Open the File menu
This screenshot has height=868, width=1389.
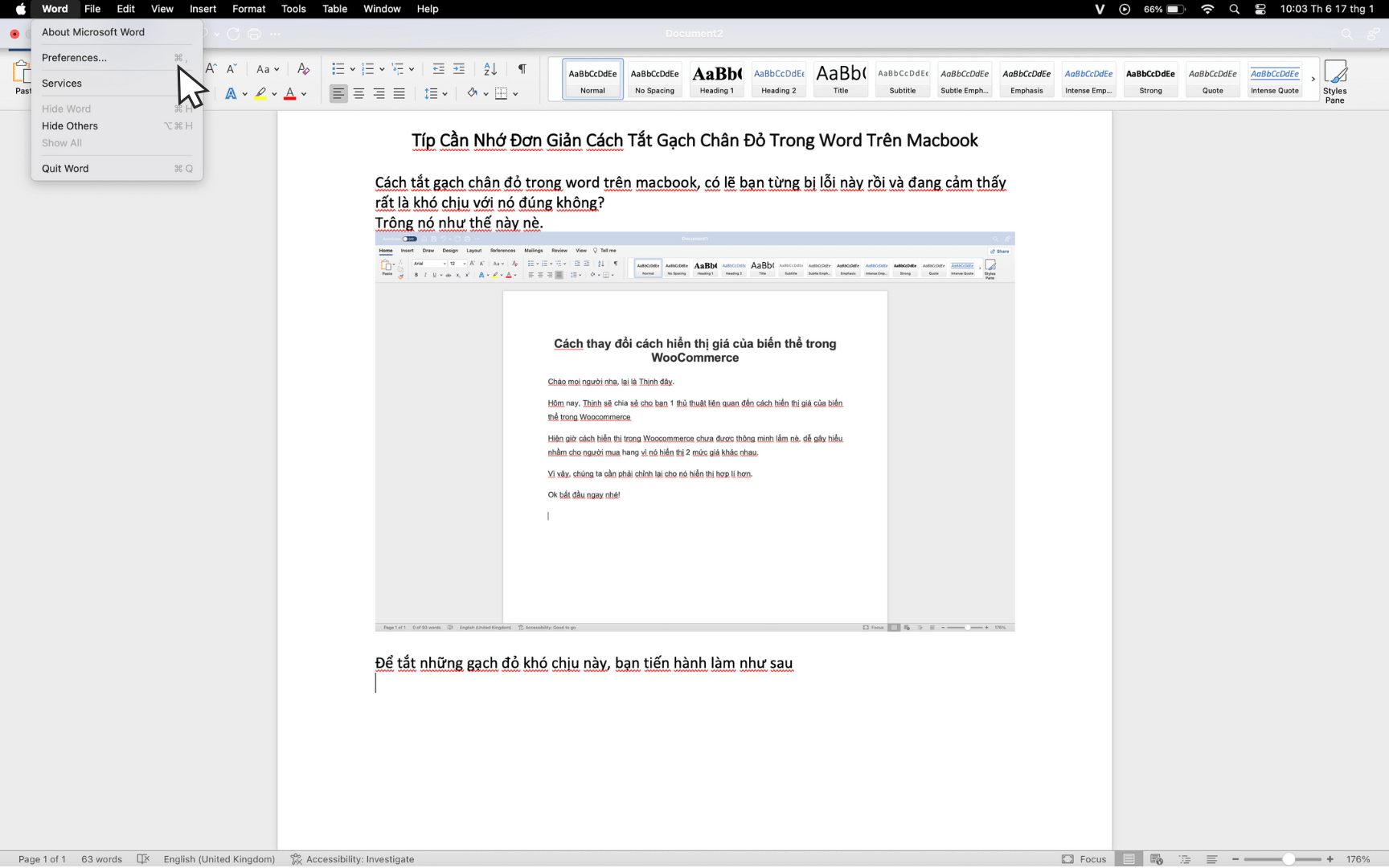pyautogui.click(x=92, y=9)
